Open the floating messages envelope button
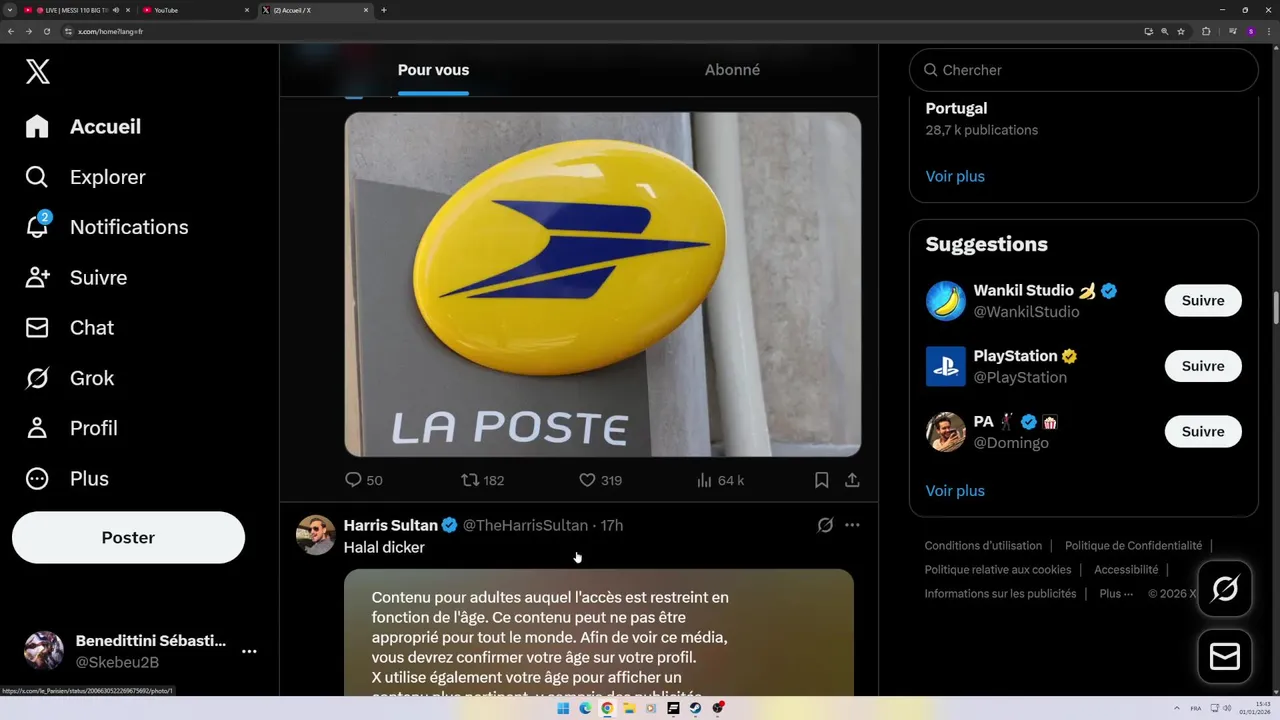Screen dimensions: 1280x720 coord(1225,657)
